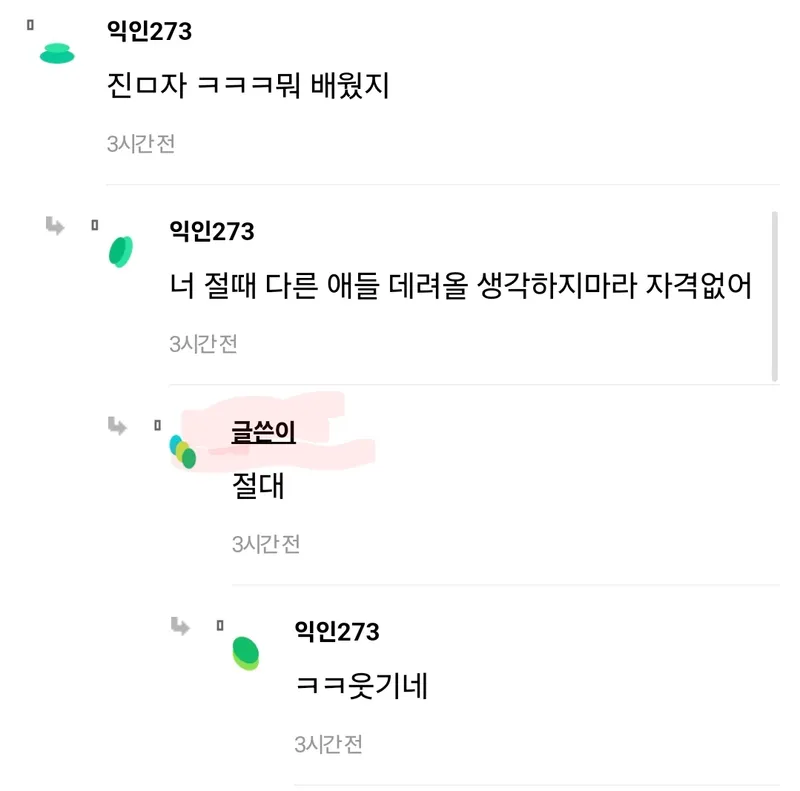Click the reply arrow before 글쓴이 comment
The image size is (800, 791).
[x=117, y=426]
